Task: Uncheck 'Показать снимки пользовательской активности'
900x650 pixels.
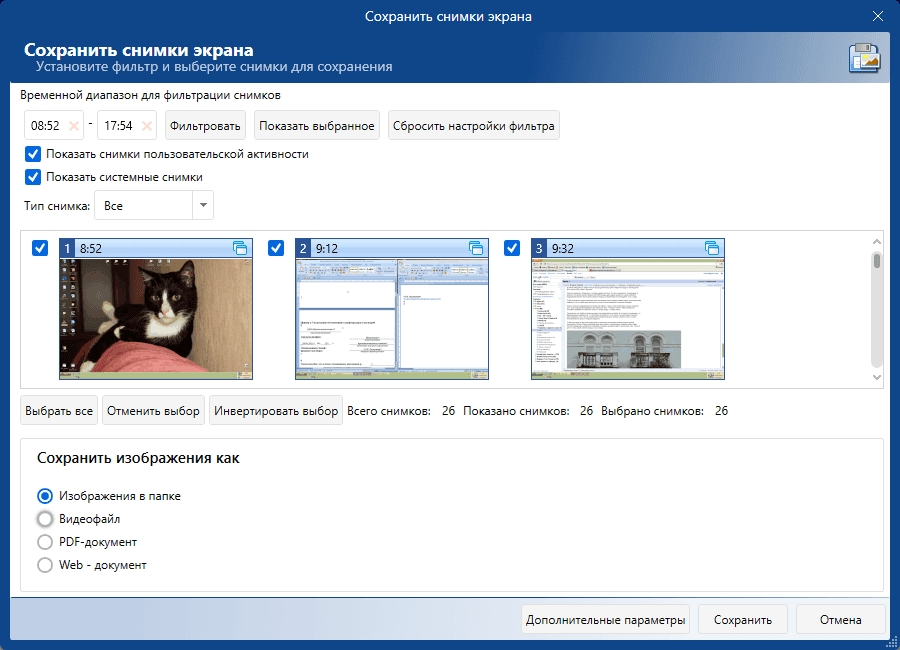Action: click(x=33, y=155)
